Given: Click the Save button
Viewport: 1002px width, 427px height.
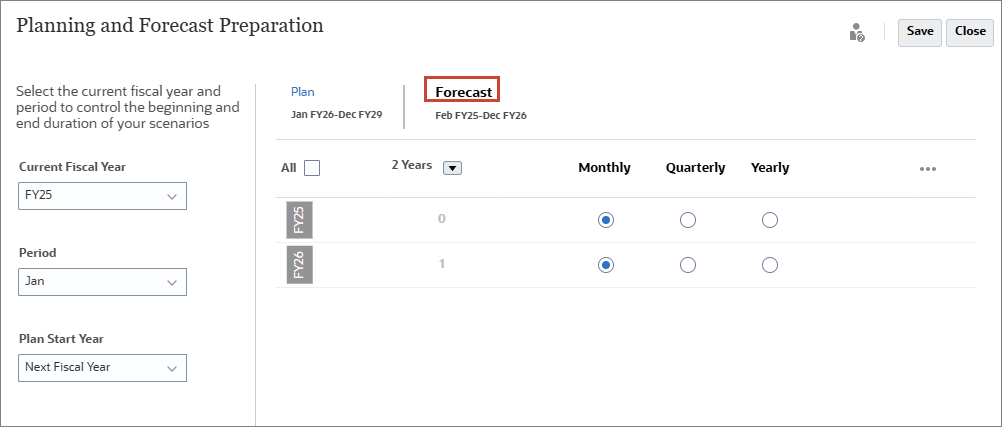Looking at the screenshot, I should pyautogui.click(x=920, y=33).
